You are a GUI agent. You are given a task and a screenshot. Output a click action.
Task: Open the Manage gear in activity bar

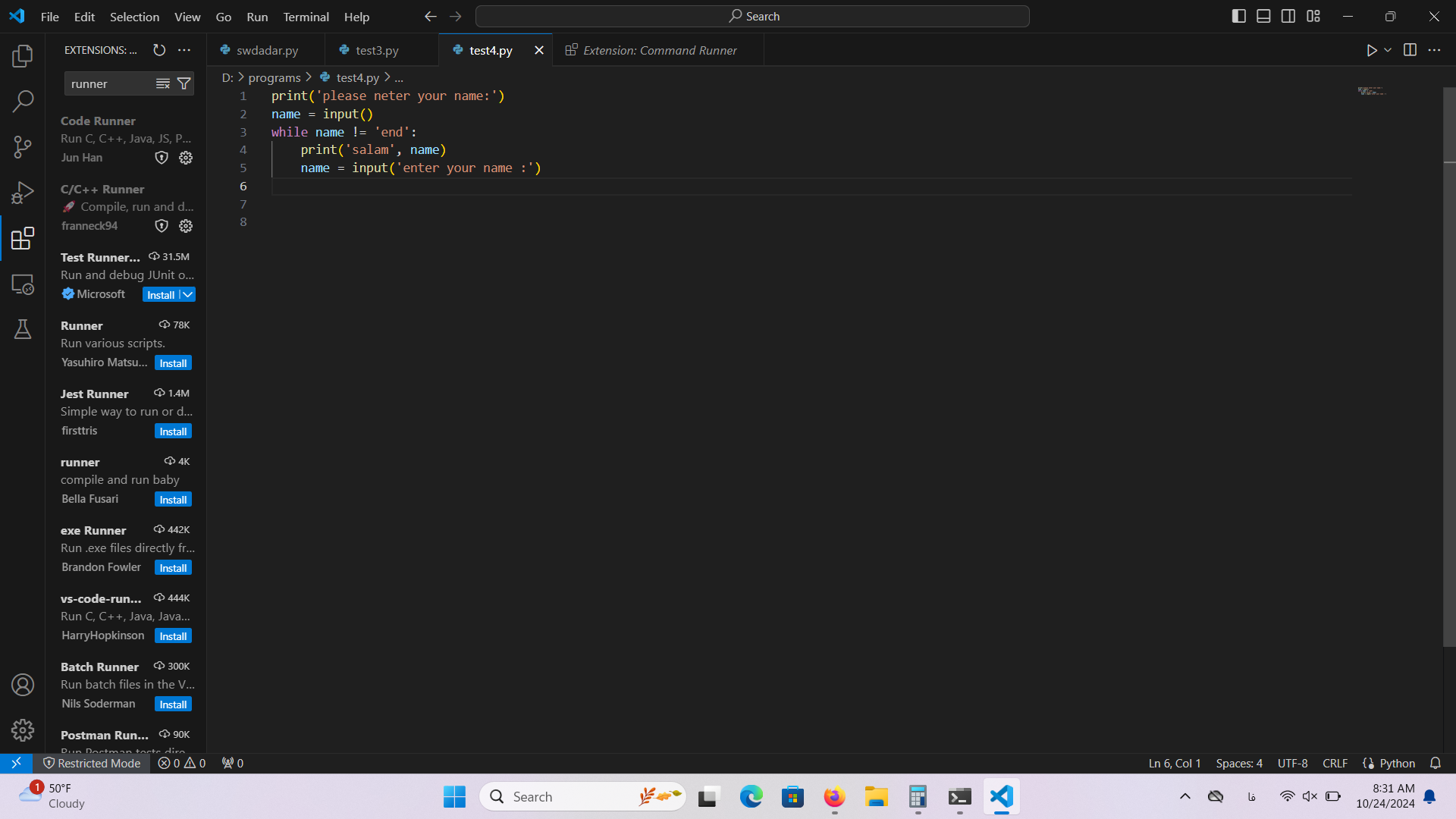23,730
